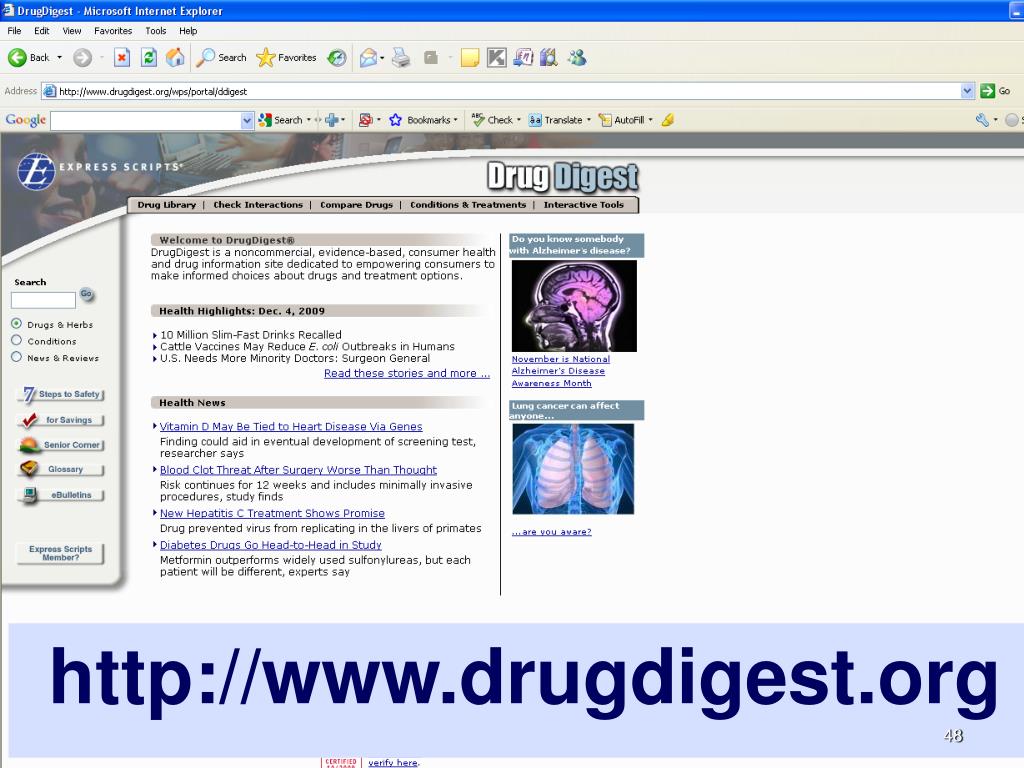Open Conditions & Treatments tab
Viewport: 1024px width, 768px height.
click(x=468, y=204)
